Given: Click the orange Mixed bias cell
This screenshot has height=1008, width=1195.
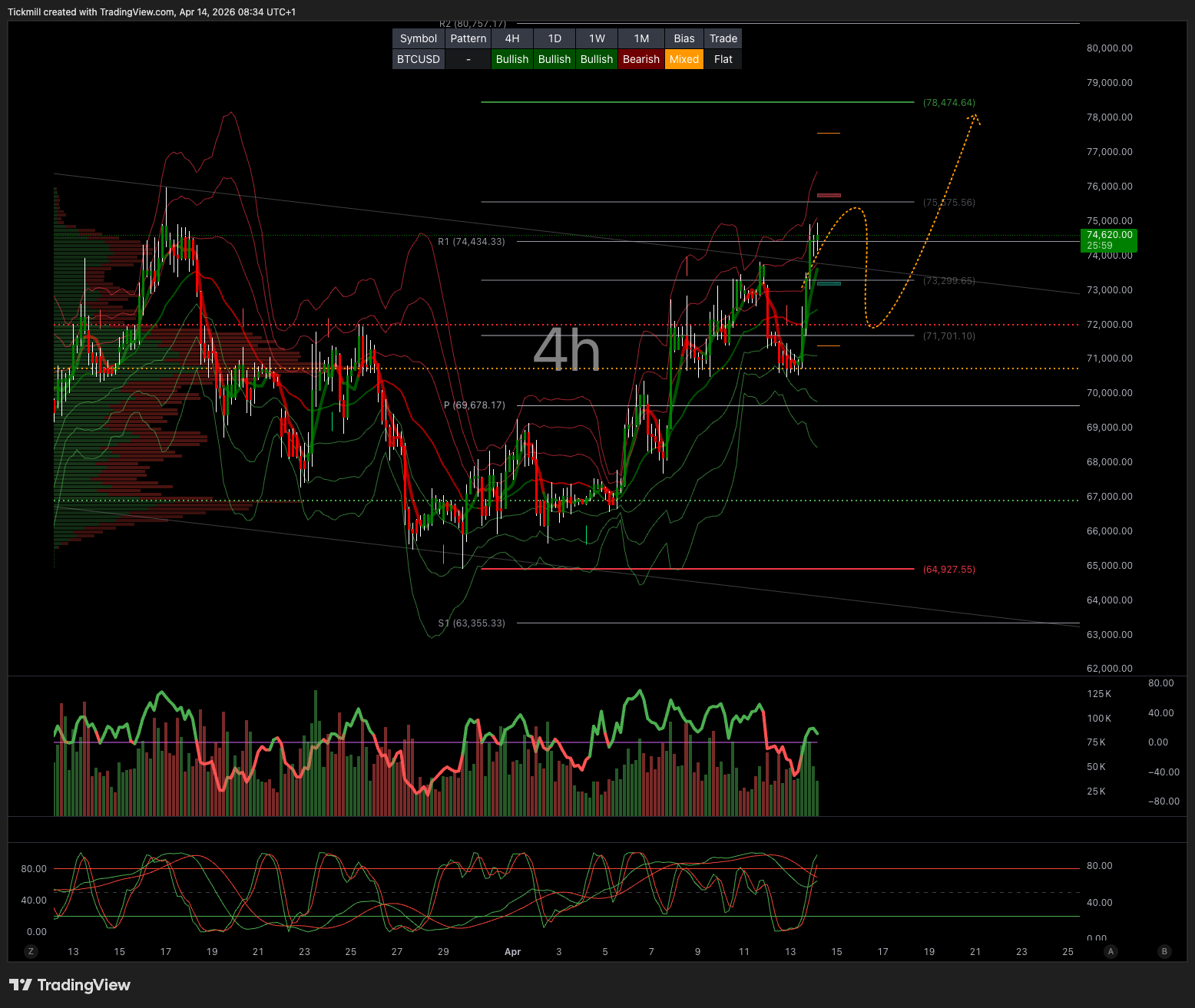Looking at the screenshot, I should pos(684,59).
